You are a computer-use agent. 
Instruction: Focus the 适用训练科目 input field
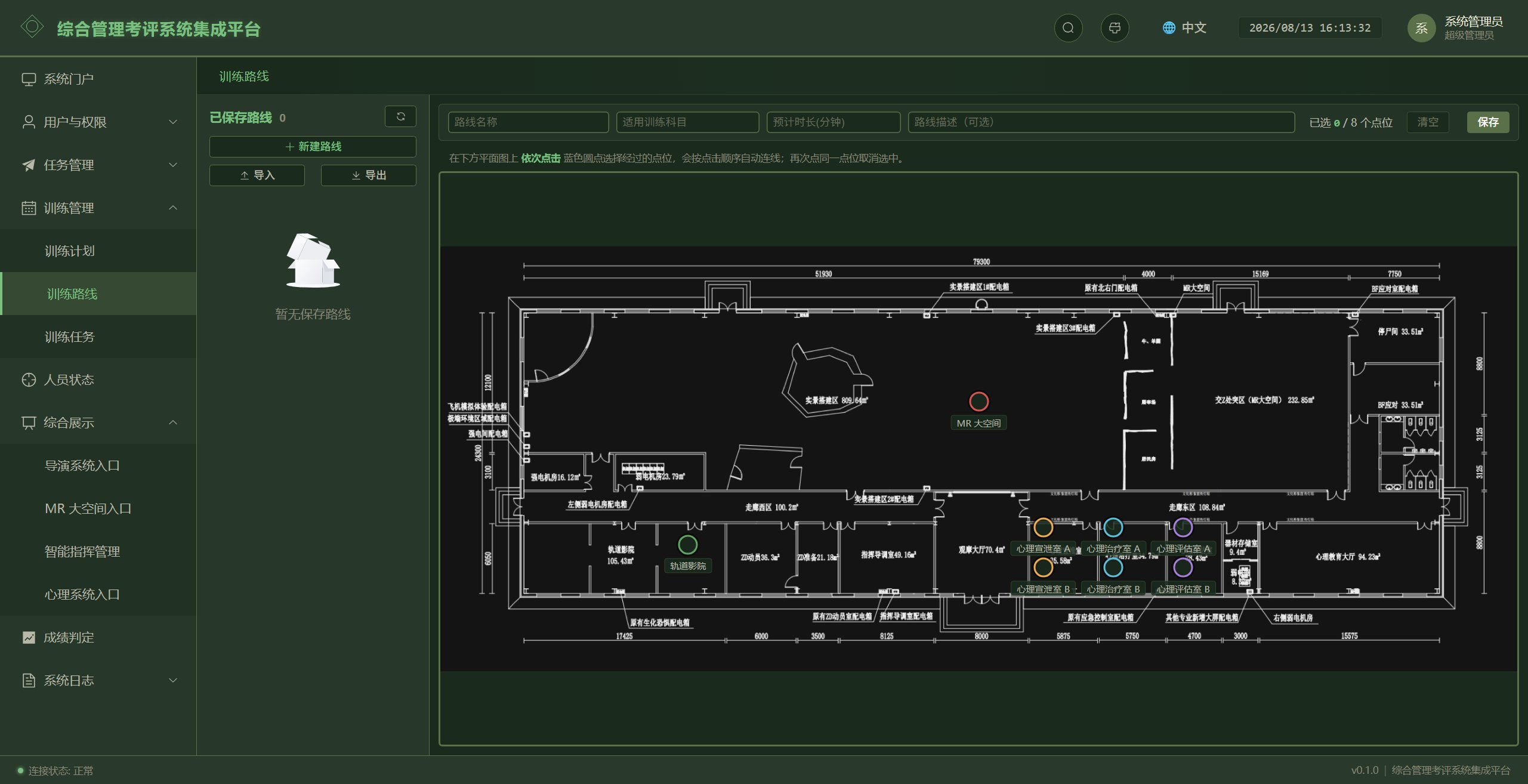(688, 122)
